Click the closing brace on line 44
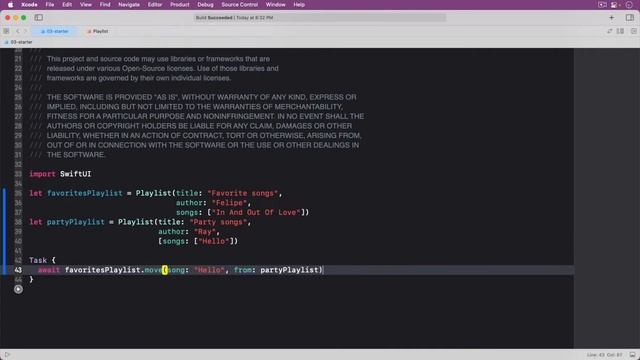The image size is (640, 360). point(31,280)
